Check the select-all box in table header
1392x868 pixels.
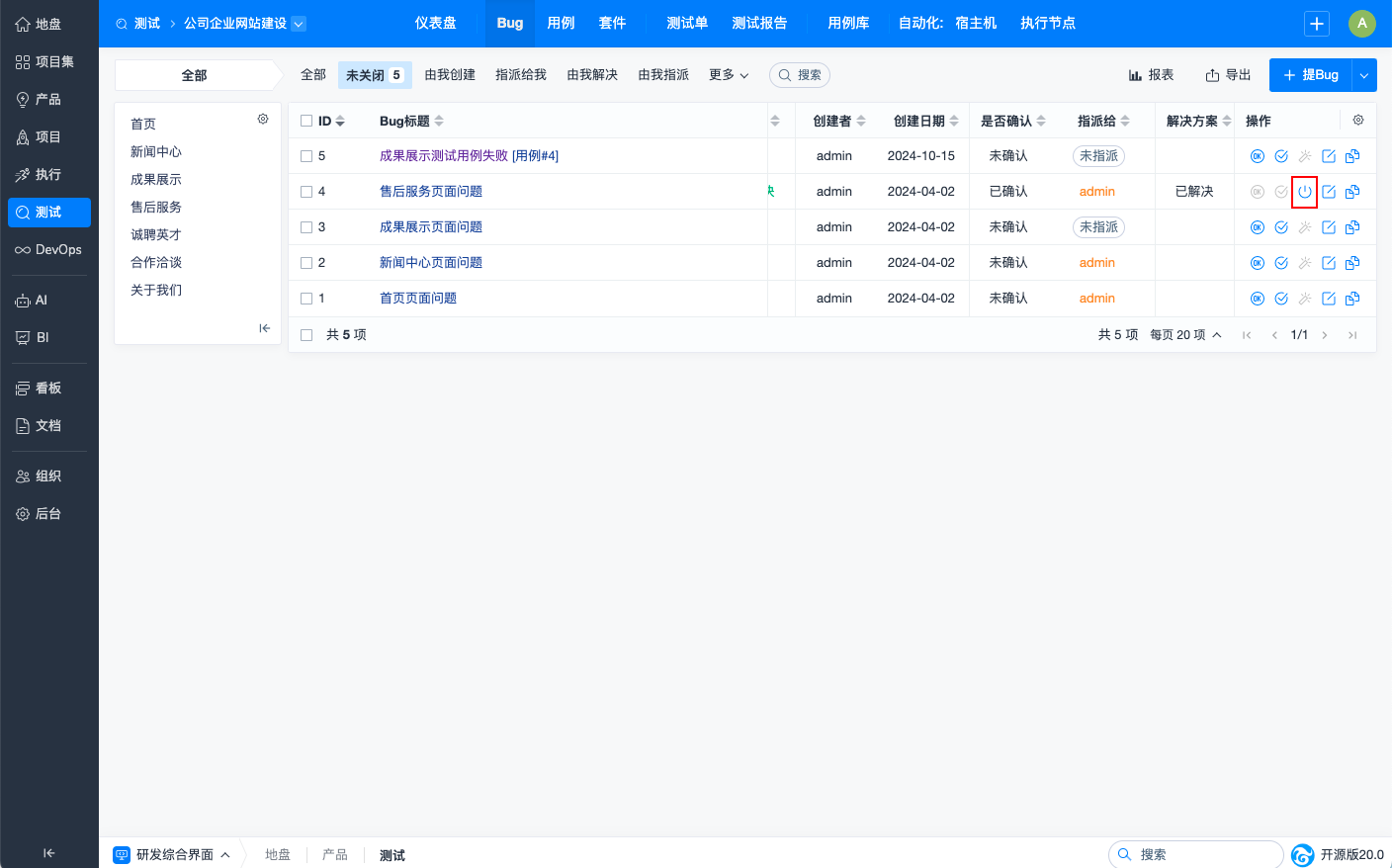306,121
